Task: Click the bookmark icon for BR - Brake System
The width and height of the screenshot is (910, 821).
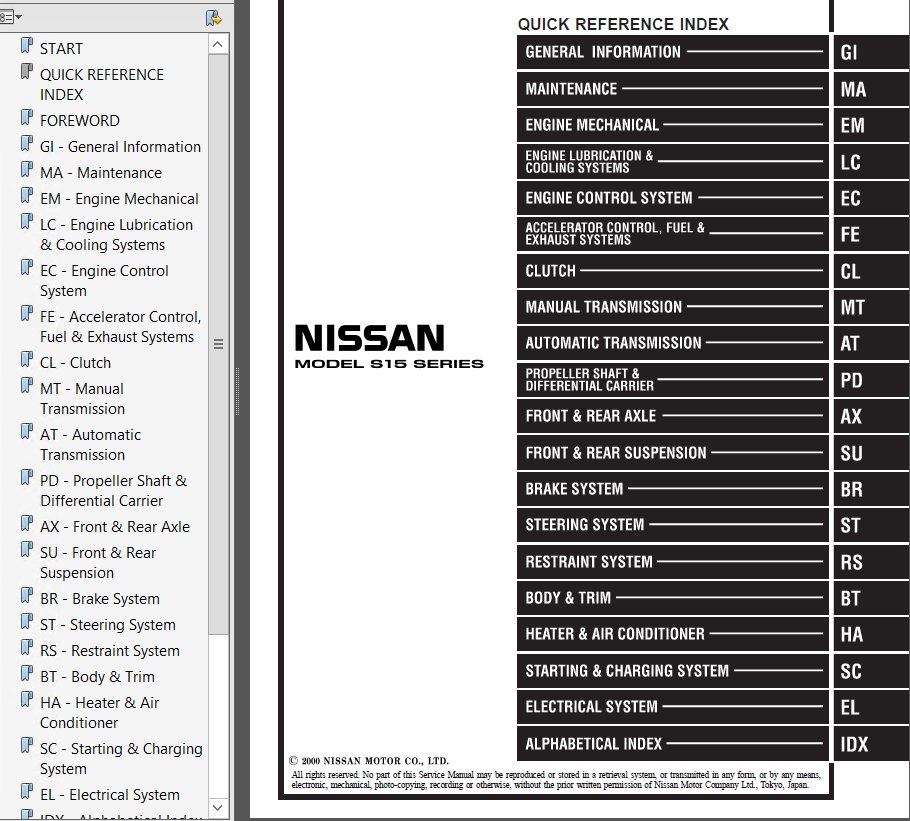Action: click(x=27, y=596)
